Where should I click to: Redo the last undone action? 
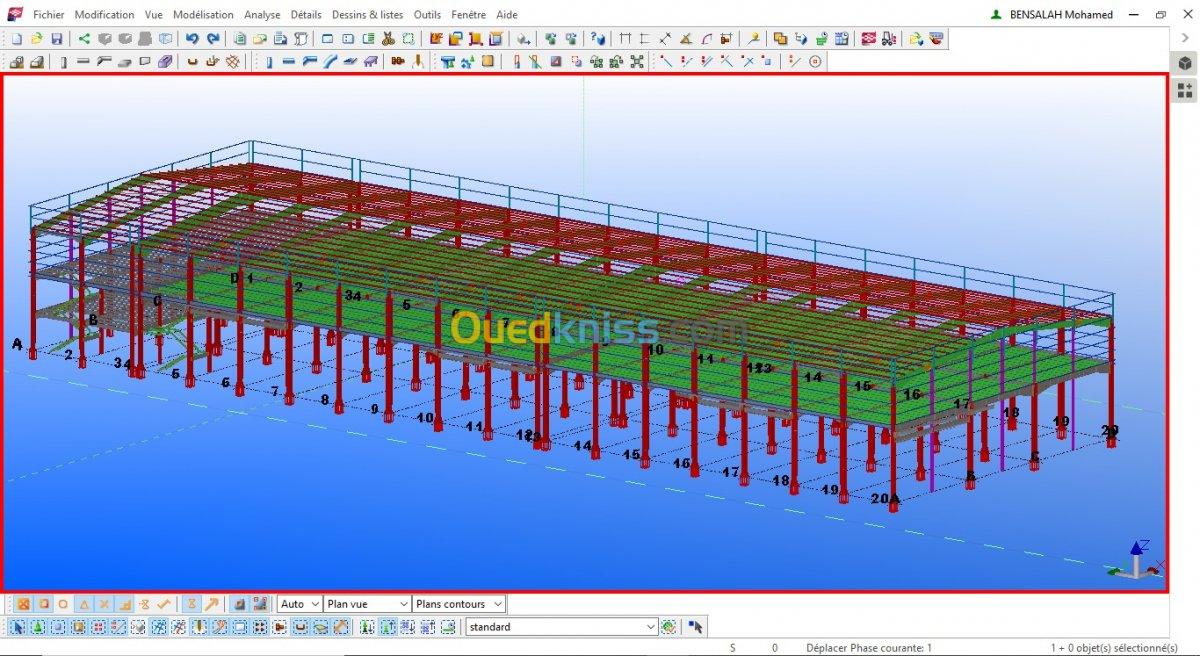coord(212,39)
